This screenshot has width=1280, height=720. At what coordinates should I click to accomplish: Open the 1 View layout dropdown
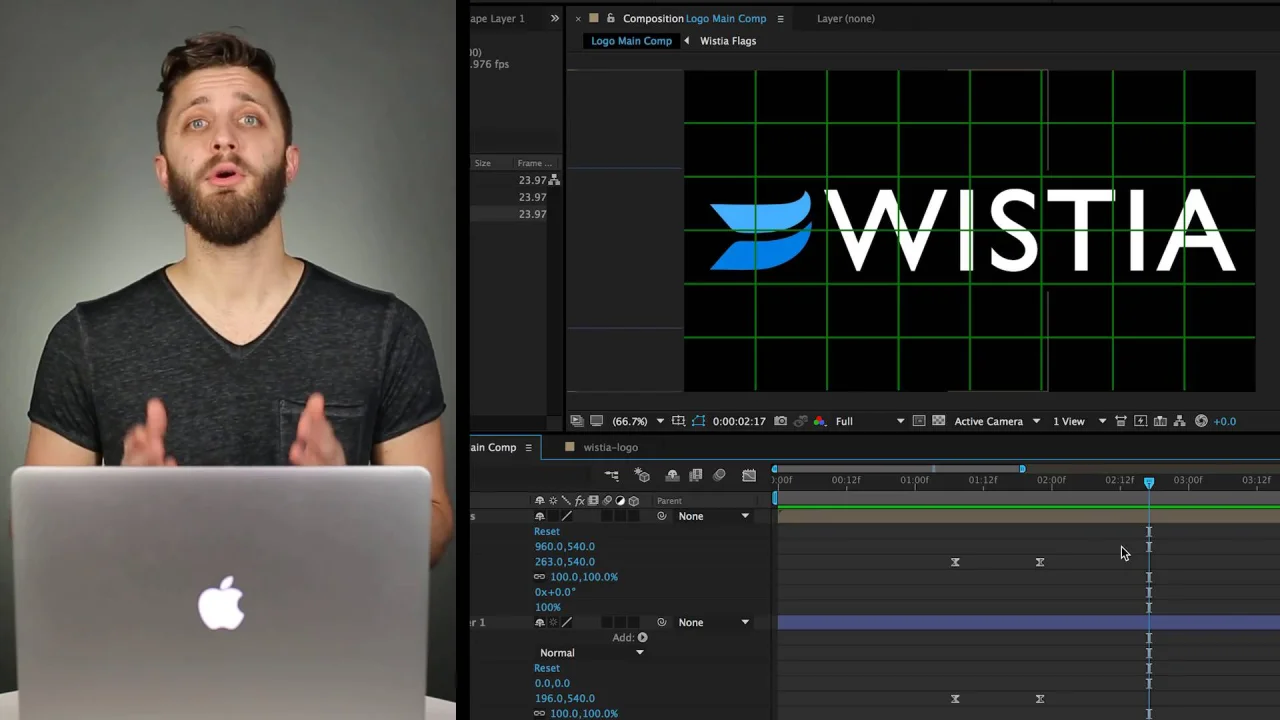(x=1080, y=421)
